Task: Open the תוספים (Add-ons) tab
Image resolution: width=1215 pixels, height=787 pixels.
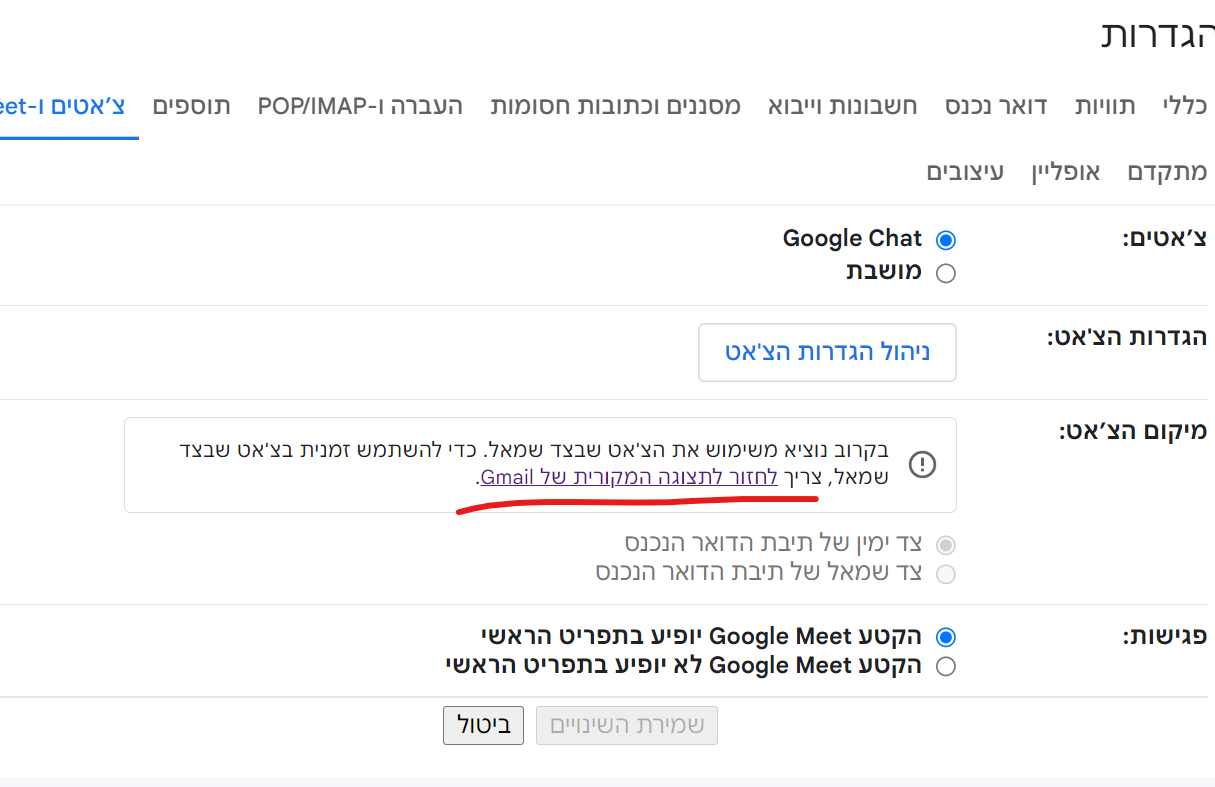Action: (x=191, y=106)
